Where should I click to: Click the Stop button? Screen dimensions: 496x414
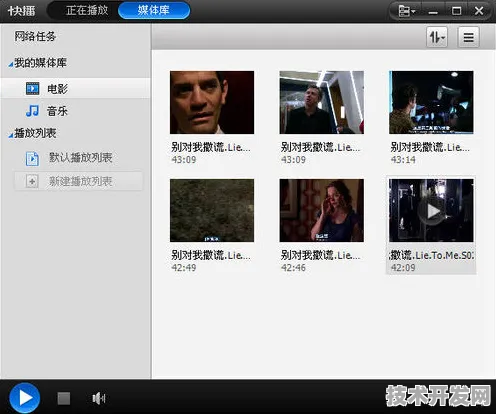[x=64, y=398]
